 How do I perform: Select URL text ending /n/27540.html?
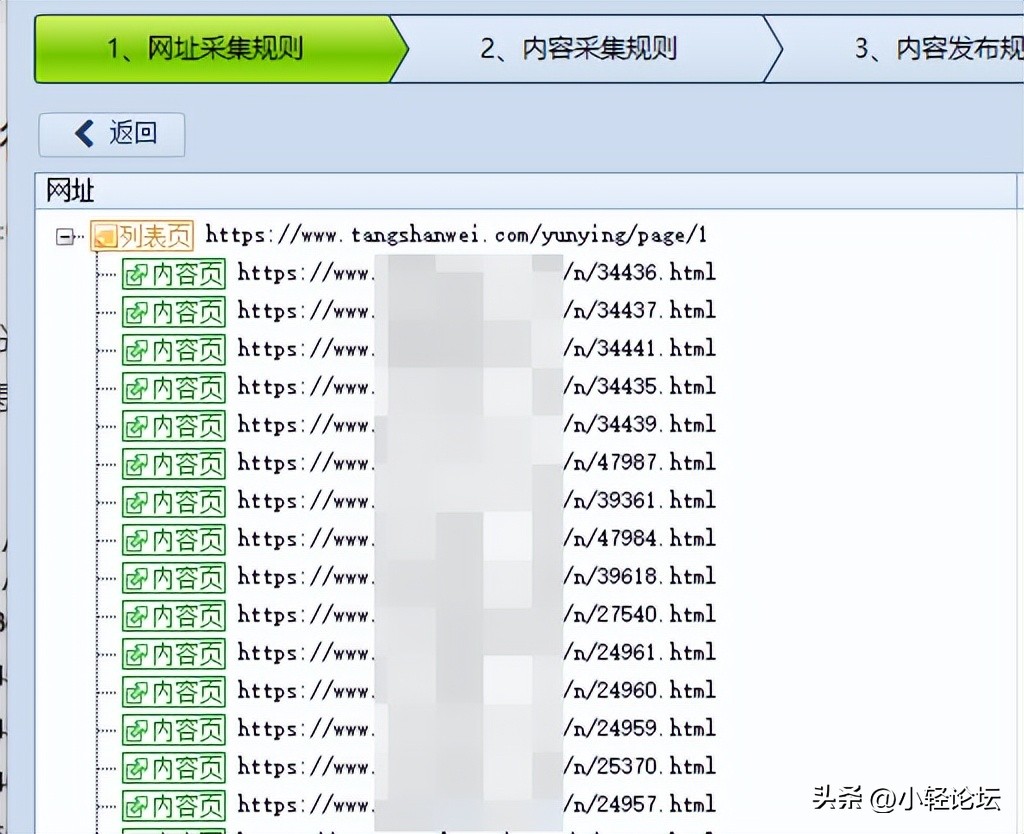click(x=477, y=614)
